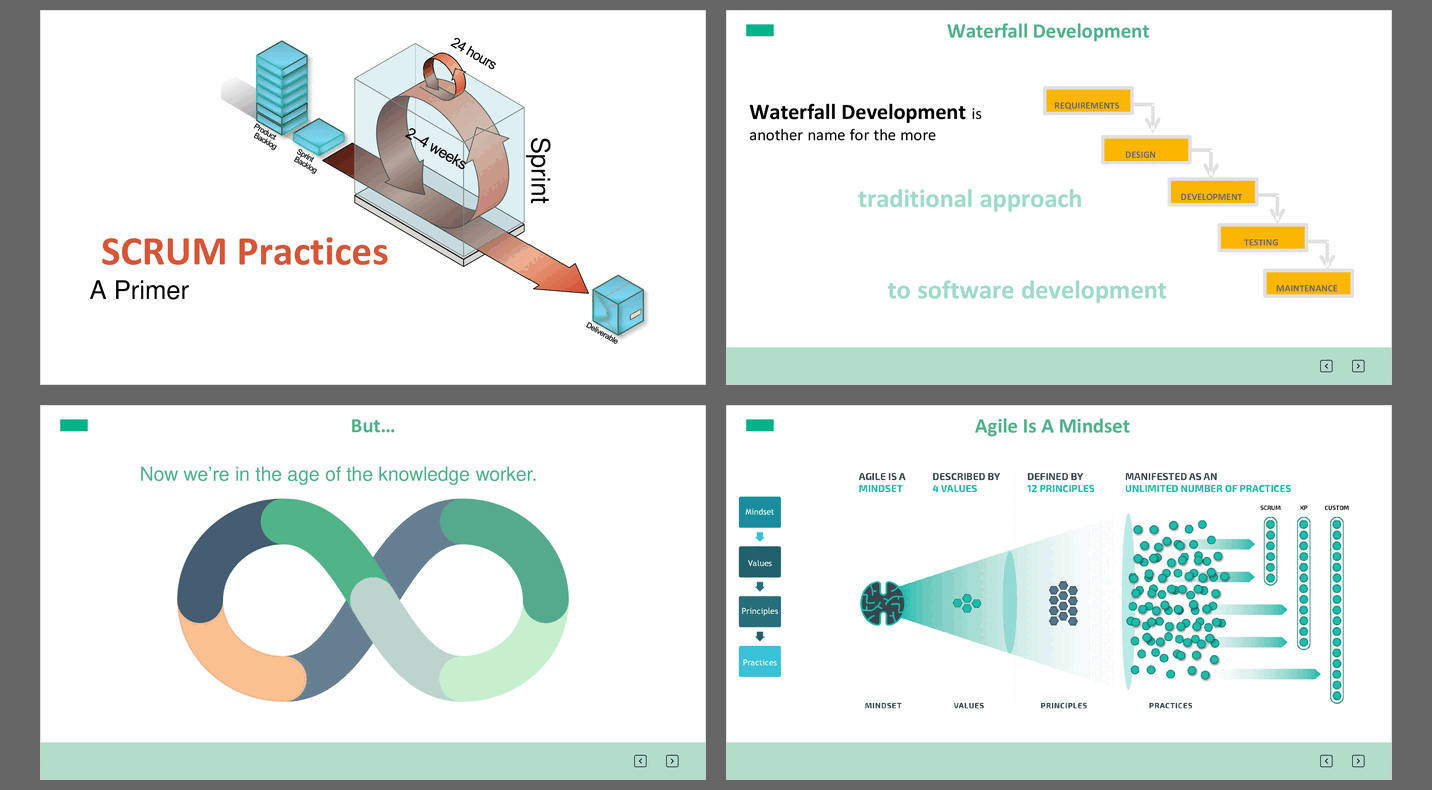Click the previous arrow on the Waterfall Development slide
The width and height of the screenshot is (1432, 790).
click(x=1326, y=366)
